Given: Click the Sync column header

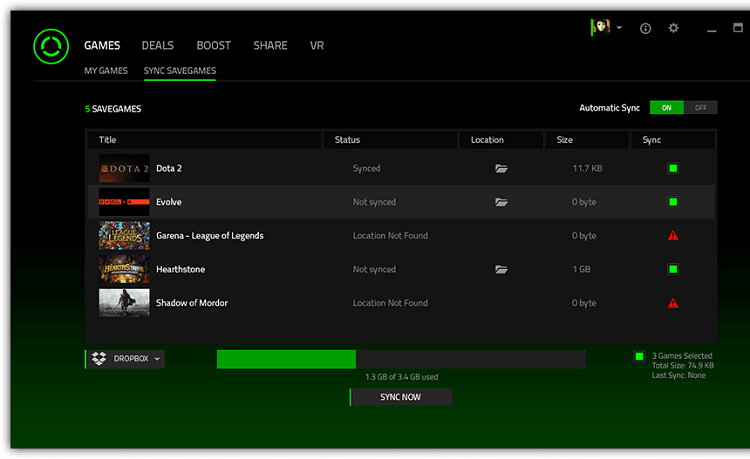Looking at the screenshot, I should coord(673,140).
